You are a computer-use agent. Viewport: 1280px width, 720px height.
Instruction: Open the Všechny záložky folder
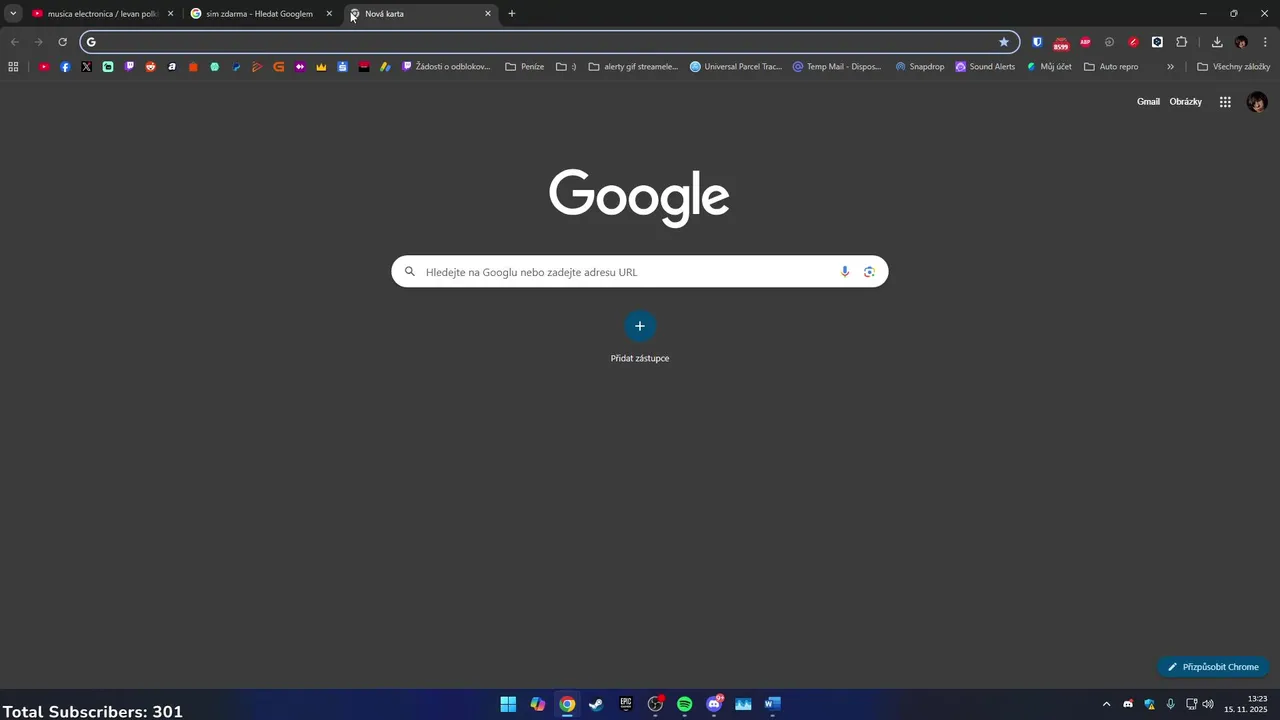click(1233, 67)
